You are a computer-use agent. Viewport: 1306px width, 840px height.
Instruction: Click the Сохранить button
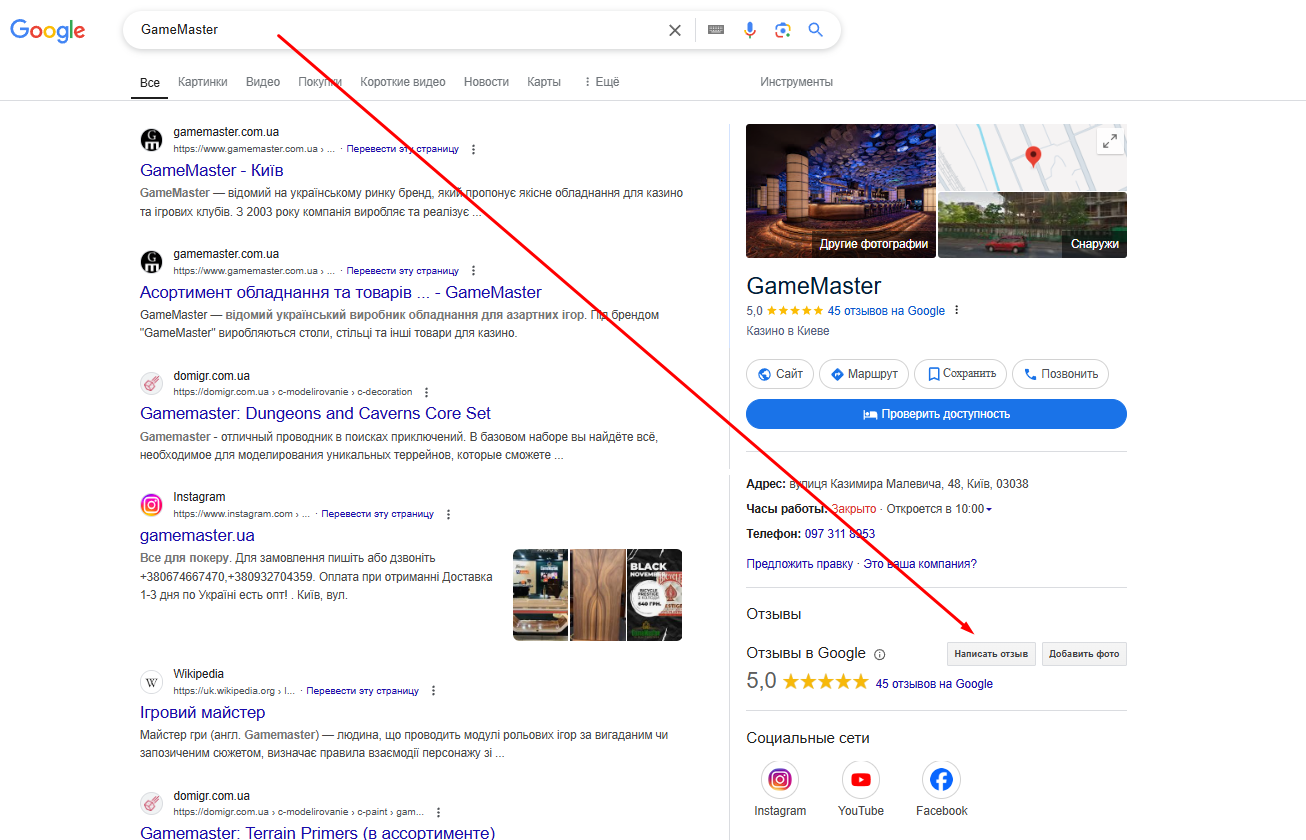tap(960, 374)
